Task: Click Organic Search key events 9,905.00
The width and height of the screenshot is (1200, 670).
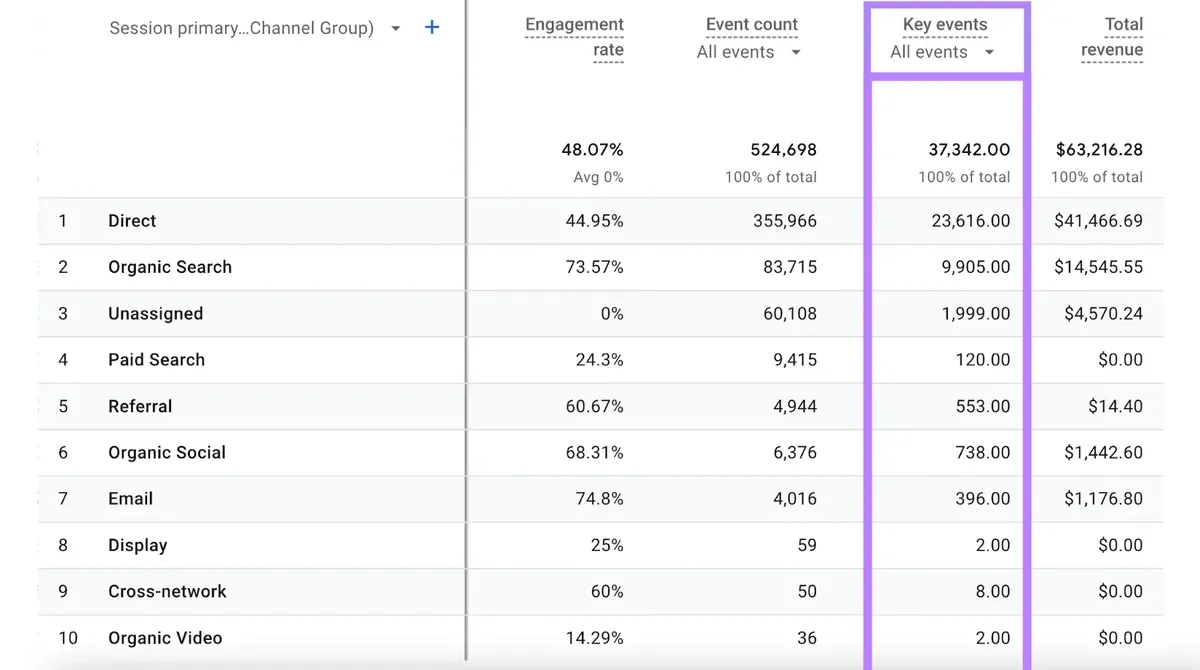Action: pos(976,267)
